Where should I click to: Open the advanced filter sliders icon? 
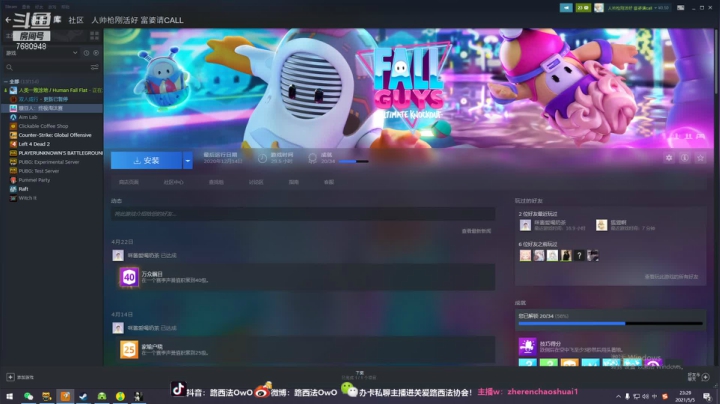pos(95,67)
